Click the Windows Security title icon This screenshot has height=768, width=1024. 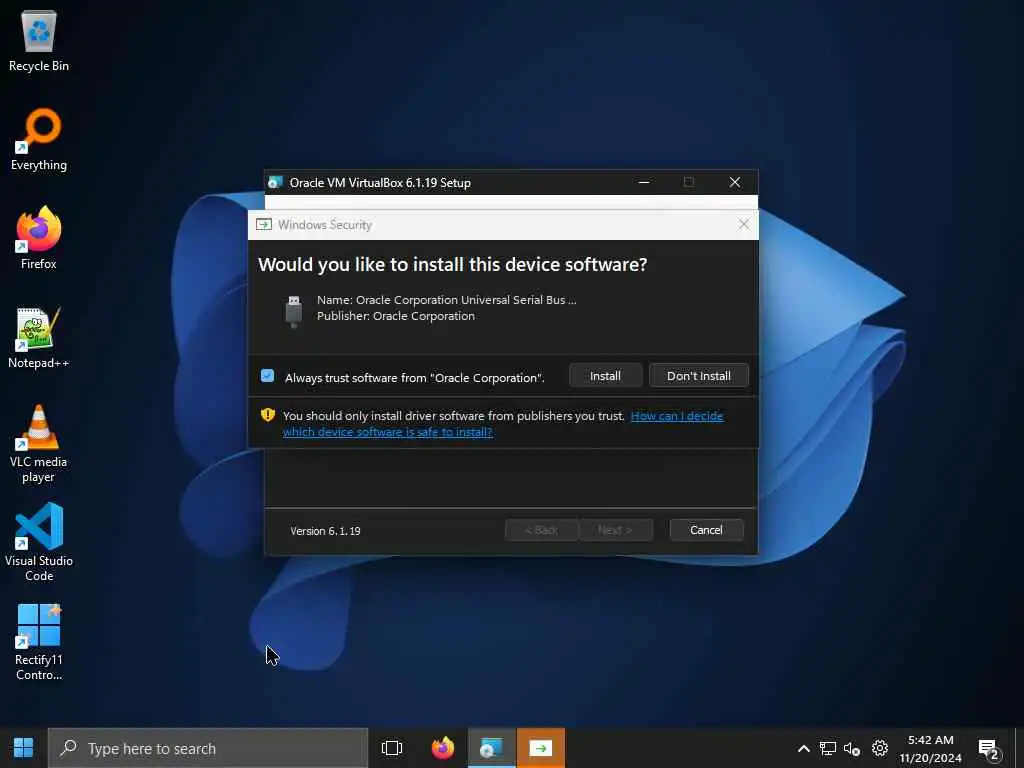tap(264, 225)
